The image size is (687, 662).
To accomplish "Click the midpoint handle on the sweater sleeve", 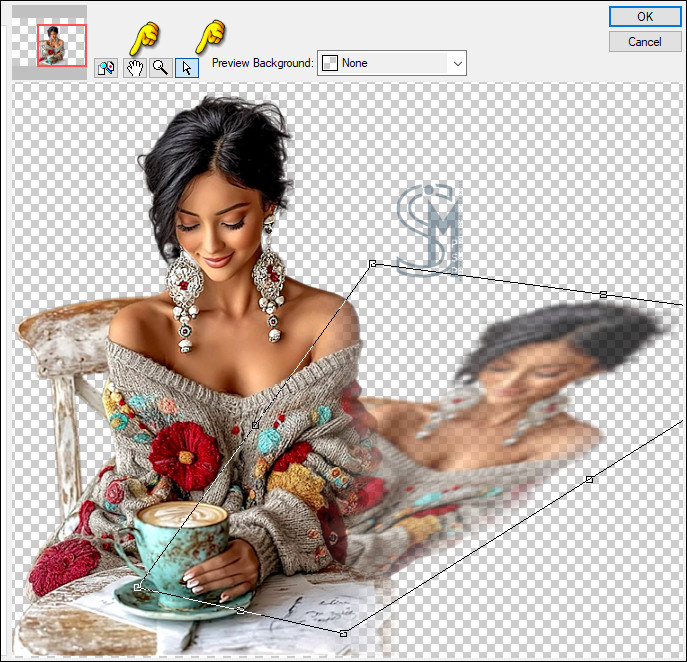I will 256,425.
